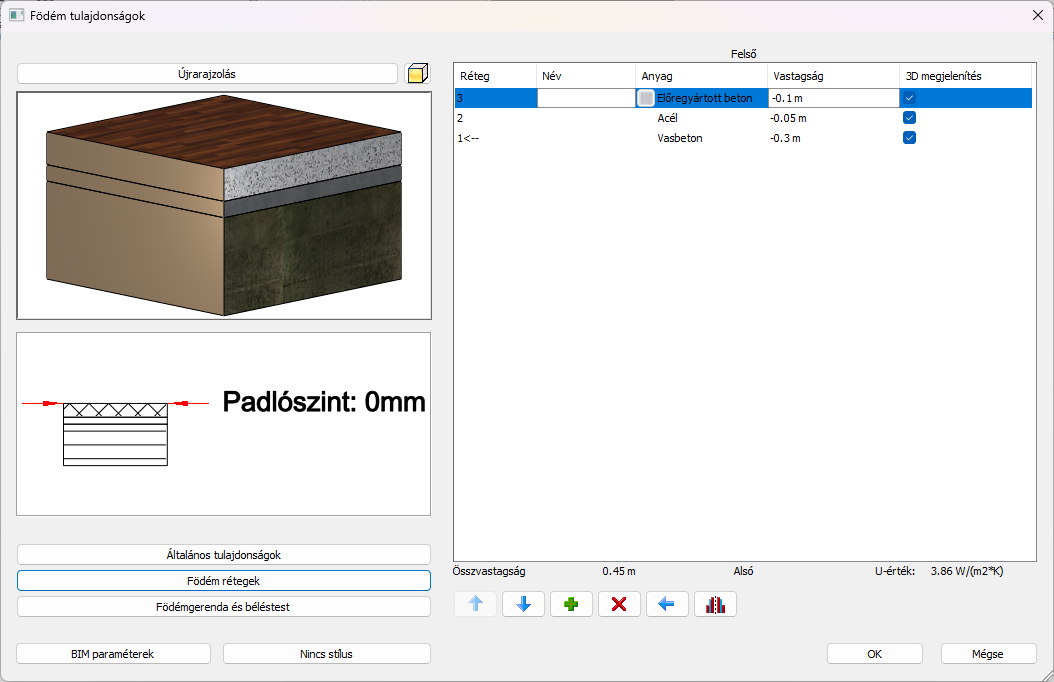
Task: Cancel with the Mégse button
Action: [988, 654]
